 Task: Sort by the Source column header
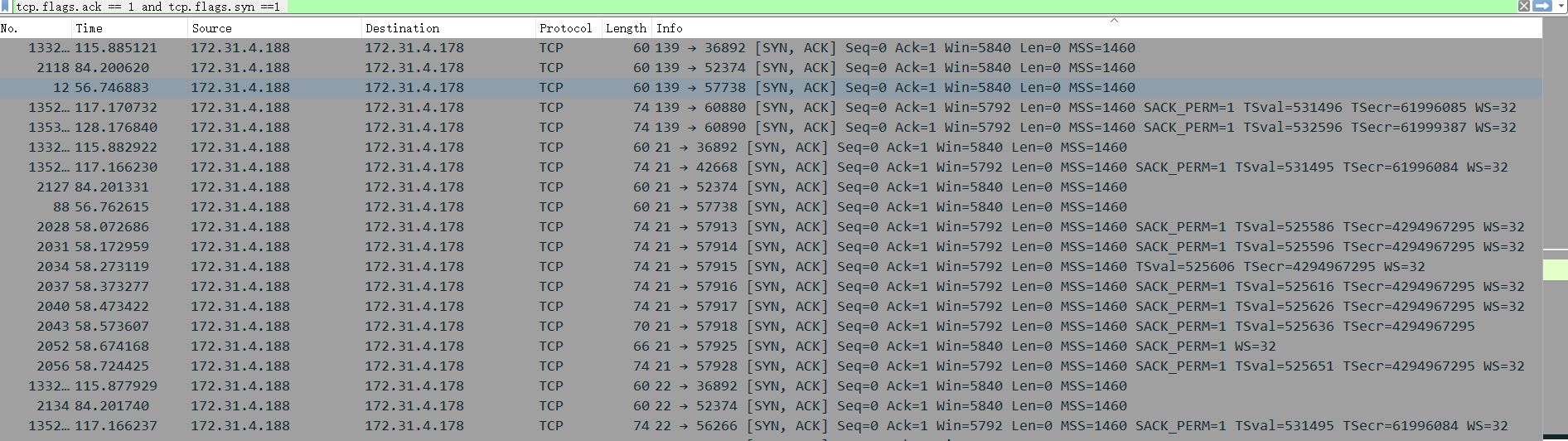tap(275, 28)
